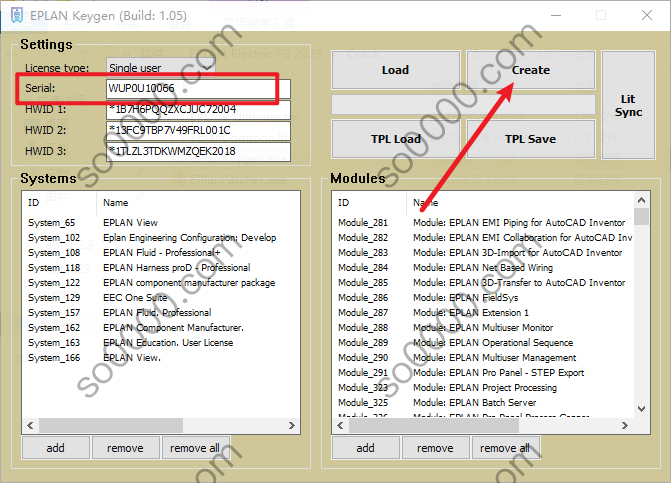Image resolution: width=671 pixels, height=483 pixels.
Task: Click Systems horizontal scroll left arrow
Action: pos(30,425)
